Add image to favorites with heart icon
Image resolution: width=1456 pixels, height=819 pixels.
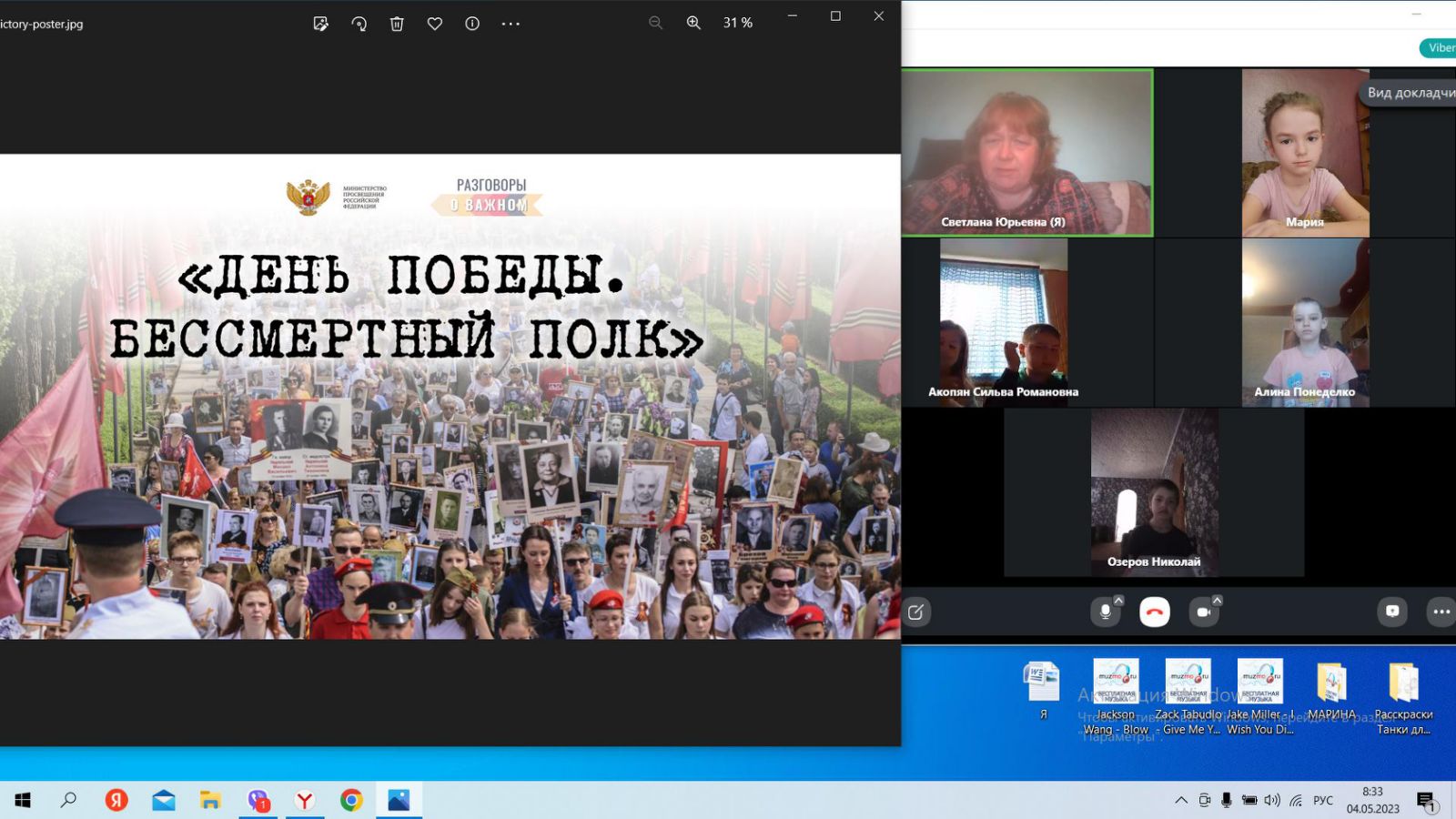pos(435,24)
